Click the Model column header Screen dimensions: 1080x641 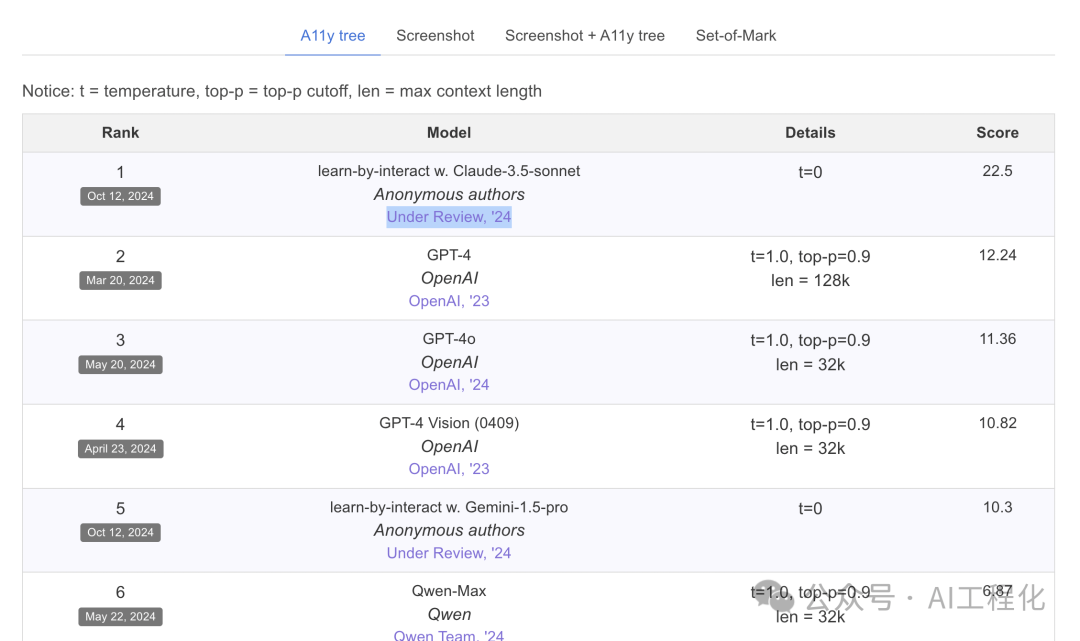coord(449,133)
